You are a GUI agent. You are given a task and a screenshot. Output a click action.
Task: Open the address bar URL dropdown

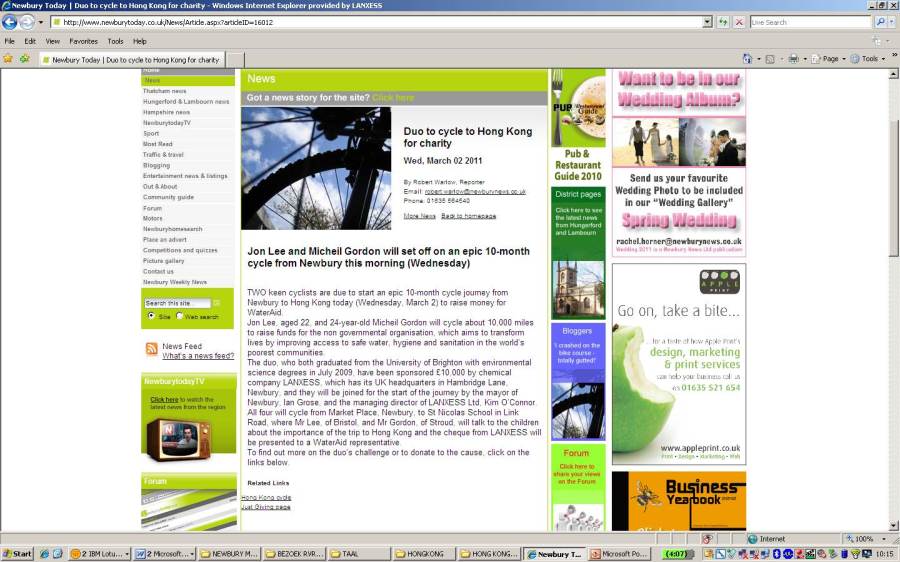point(707,22)
